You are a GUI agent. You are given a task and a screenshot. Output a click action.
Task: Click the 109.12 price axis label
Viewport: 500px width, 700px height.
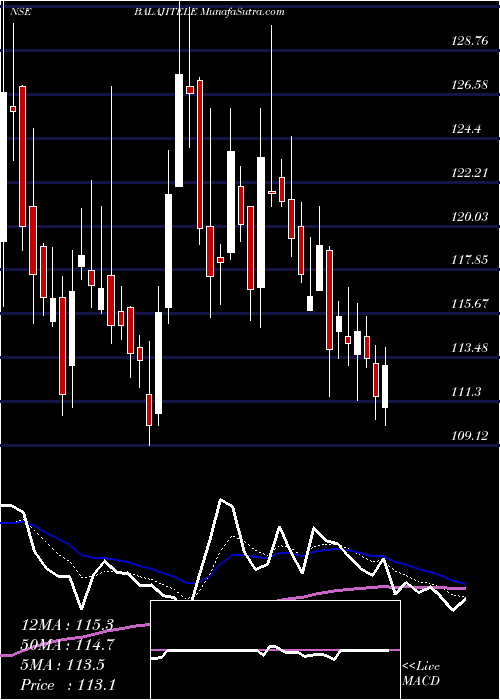point(470,436)
